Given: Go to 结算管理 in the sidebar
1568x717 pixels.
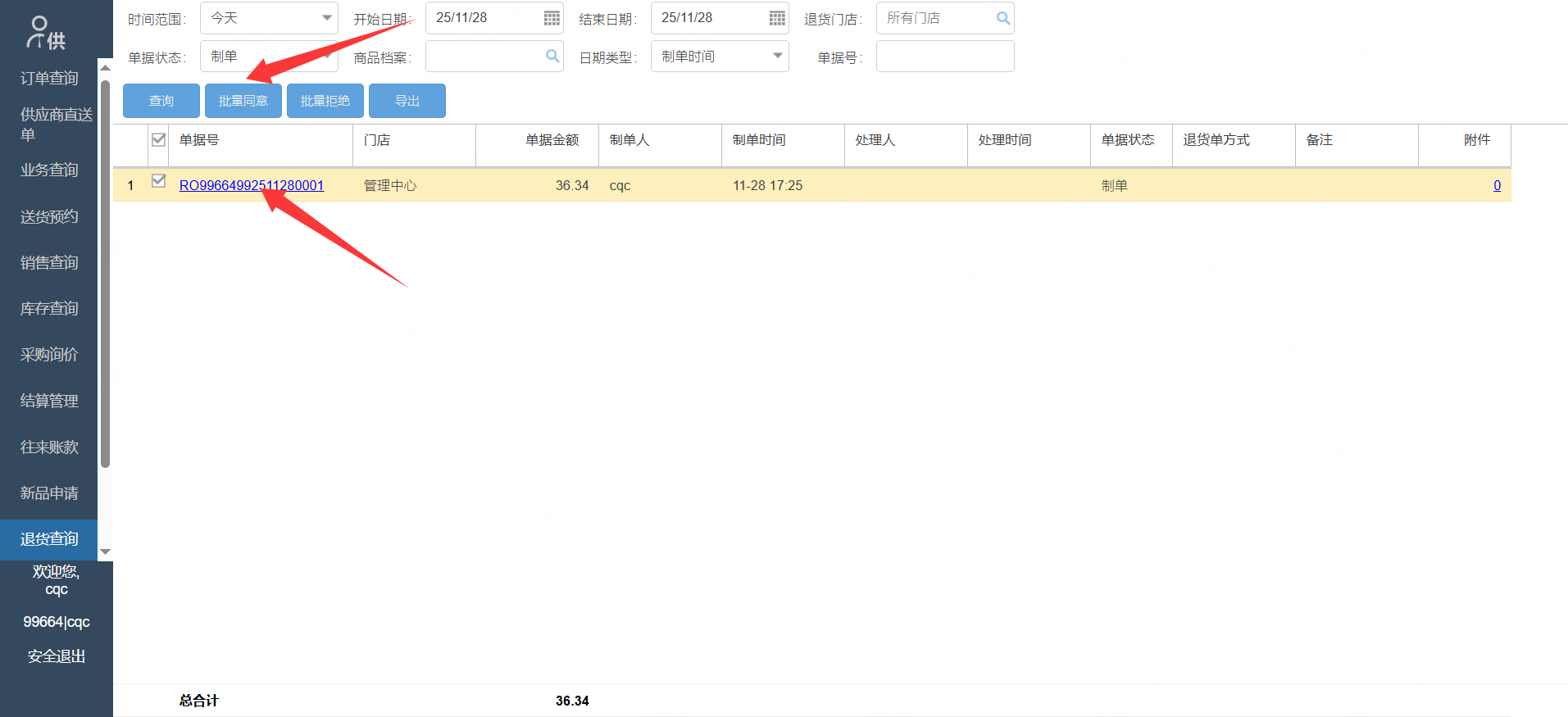Looking at the screenshot, I should (49, 401).
